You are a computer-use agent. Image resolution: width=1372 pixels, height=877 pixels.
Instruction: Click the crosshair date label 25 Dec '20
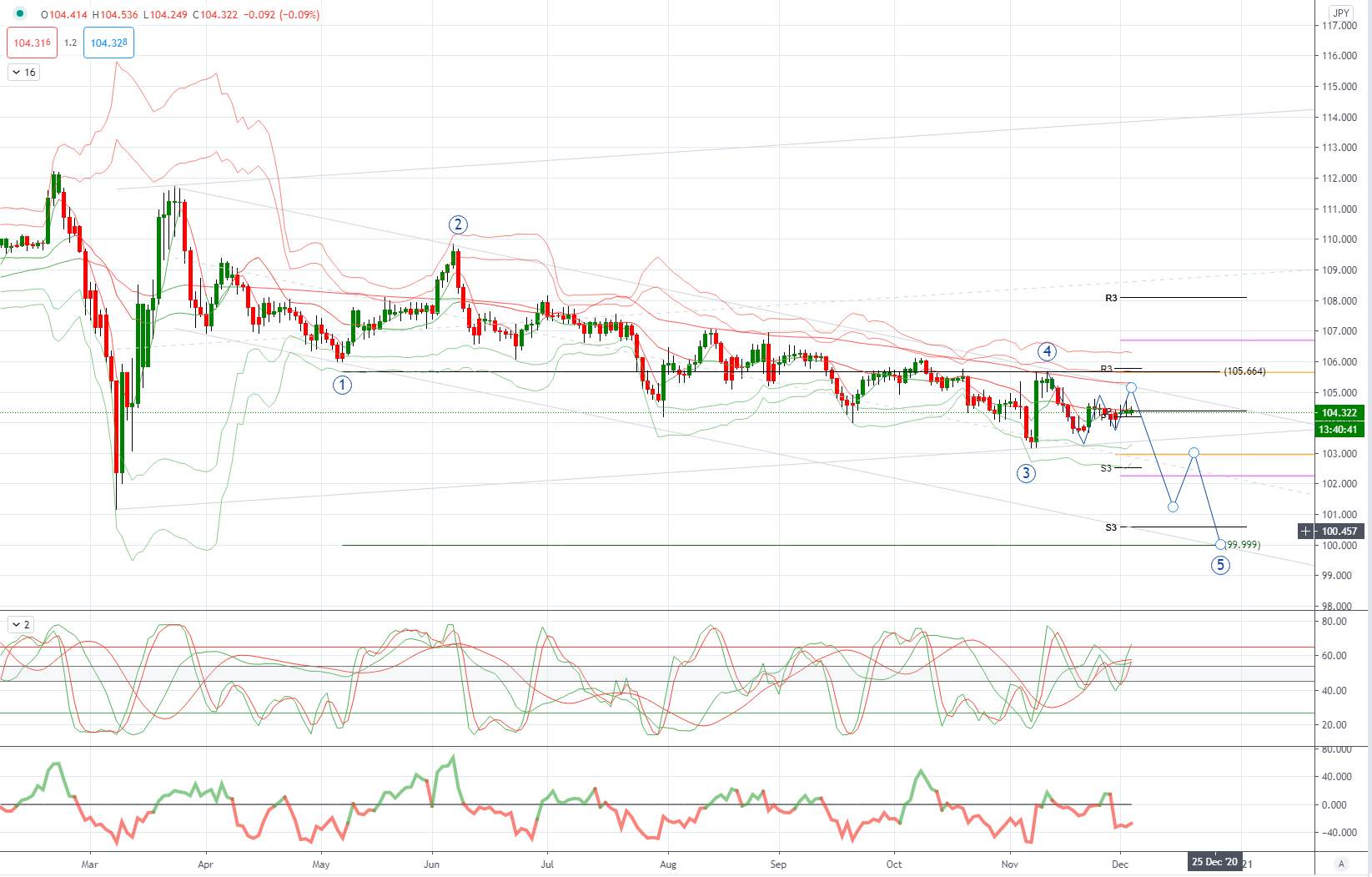(1215, 862)
